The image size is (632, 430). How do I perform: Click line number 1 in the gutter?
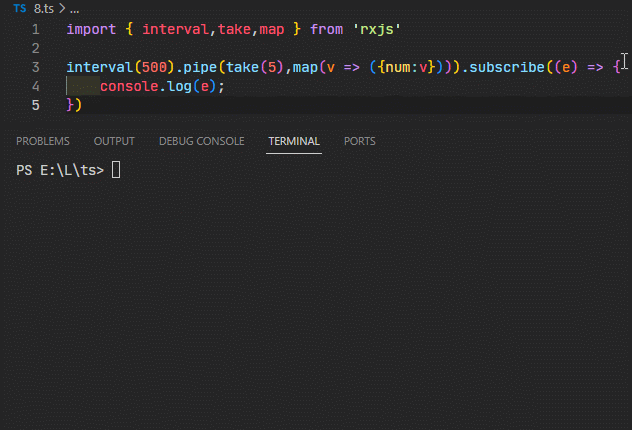(x=36, y=29)
